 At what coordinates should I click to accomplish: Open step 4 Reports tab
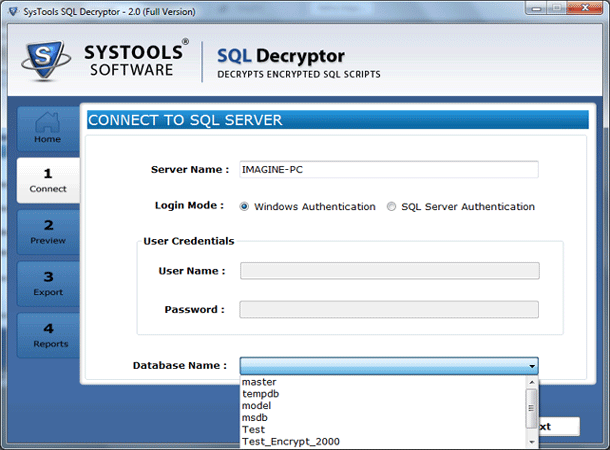tap(48, 335)
